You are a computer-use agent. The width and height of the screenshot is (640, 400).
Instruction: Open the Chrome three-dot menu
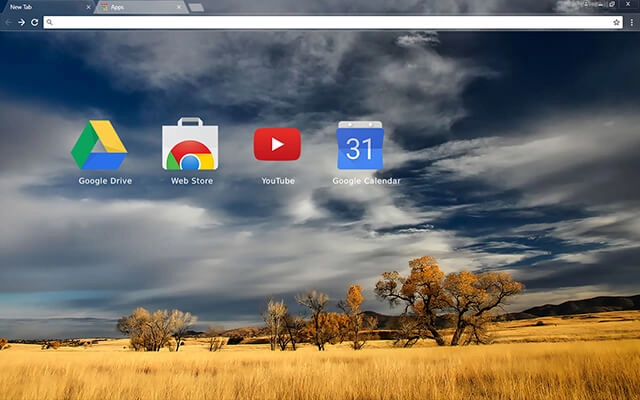631,22
